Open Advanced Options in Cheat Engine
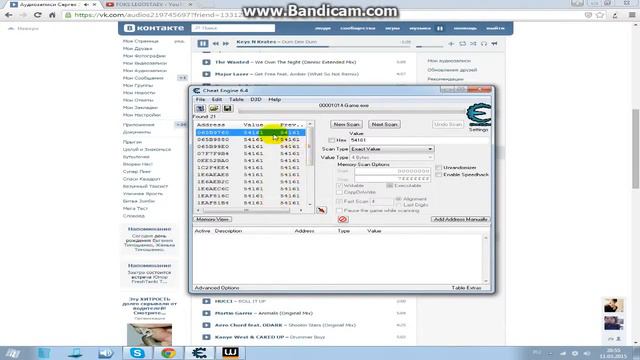Image resolution: width=640 pixels, height=360 pixels. [x=217, y=288]
